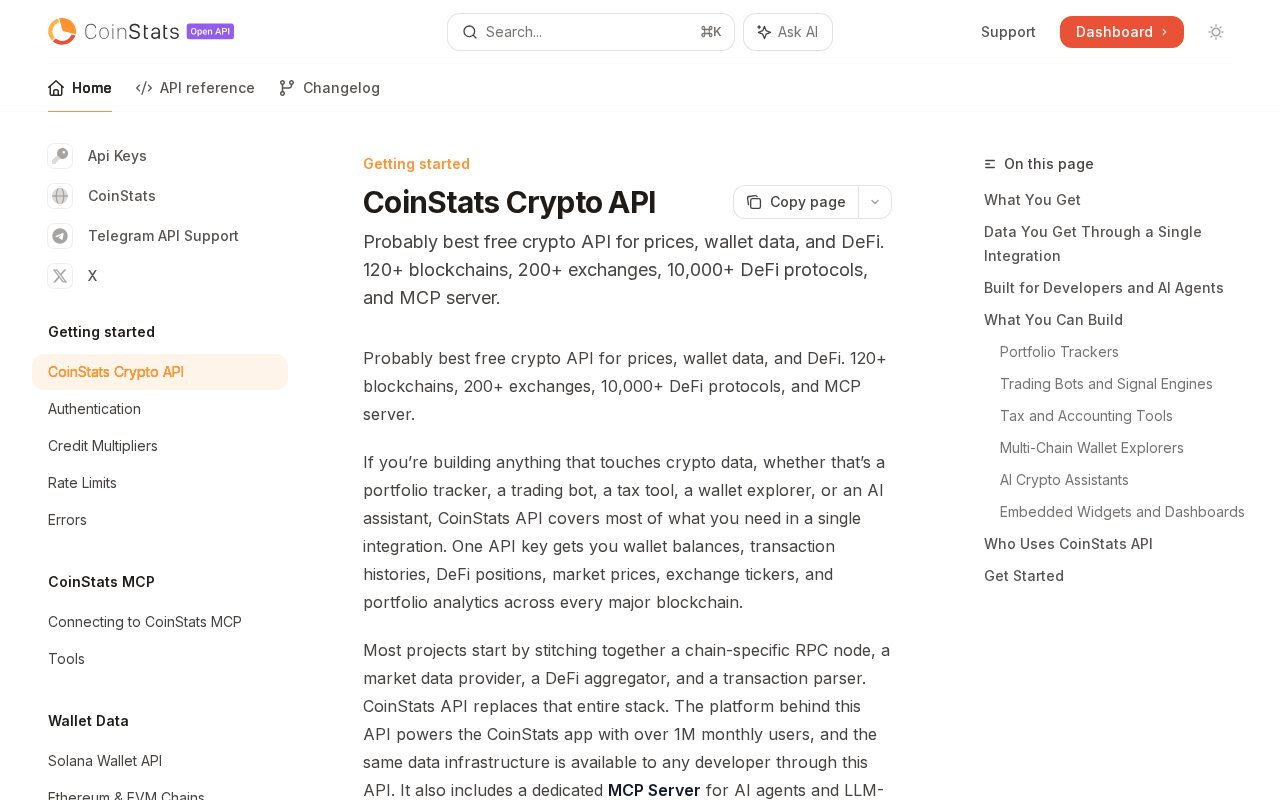Screen dimensions: 1280x800
Task: Open Credit Multipliers sidebar page
Action: tap(103, 446)
